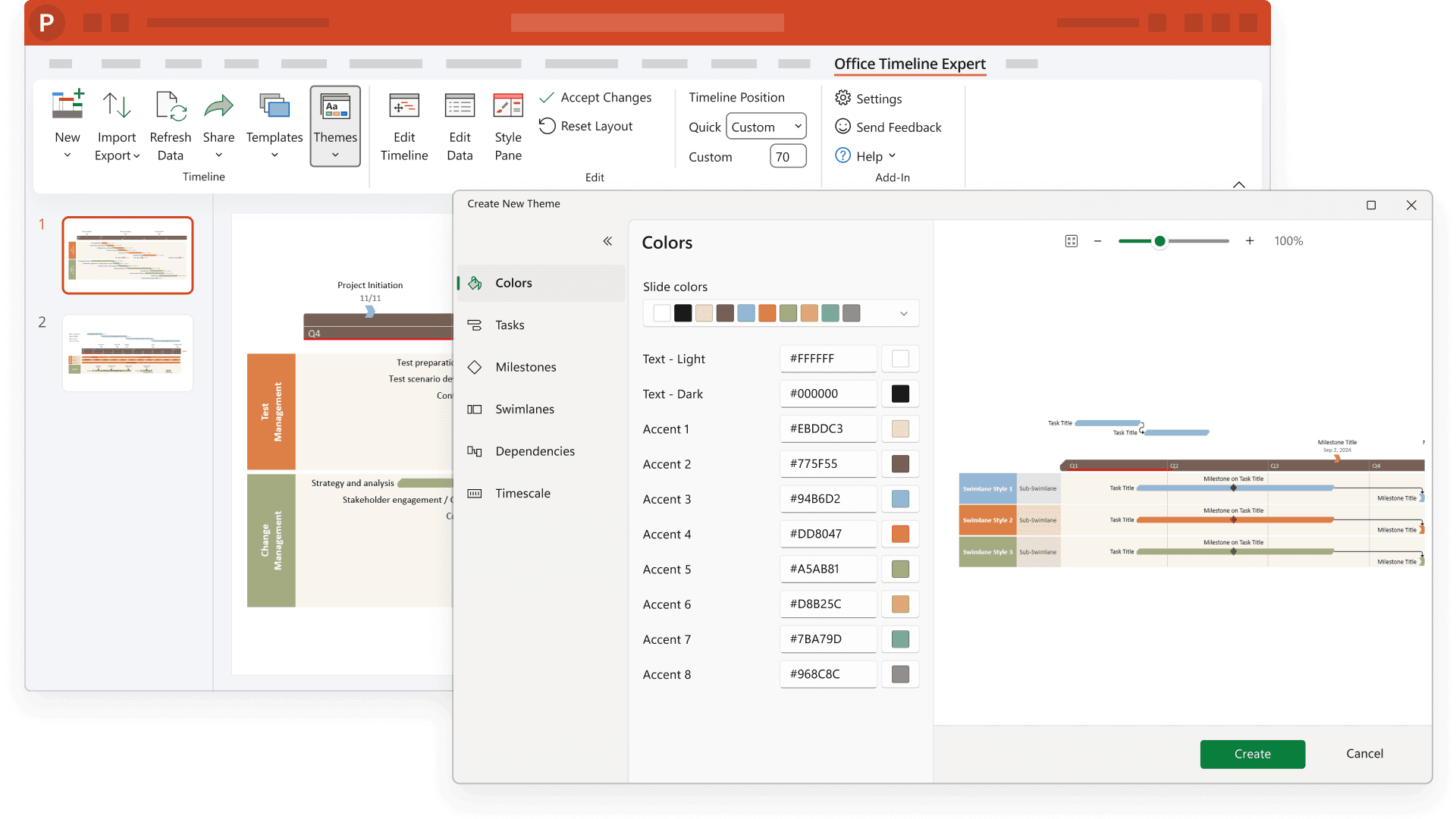Screen dimensions: 1456x819
Task: Select slide 1 thumbnail
Action: [127, 256]
